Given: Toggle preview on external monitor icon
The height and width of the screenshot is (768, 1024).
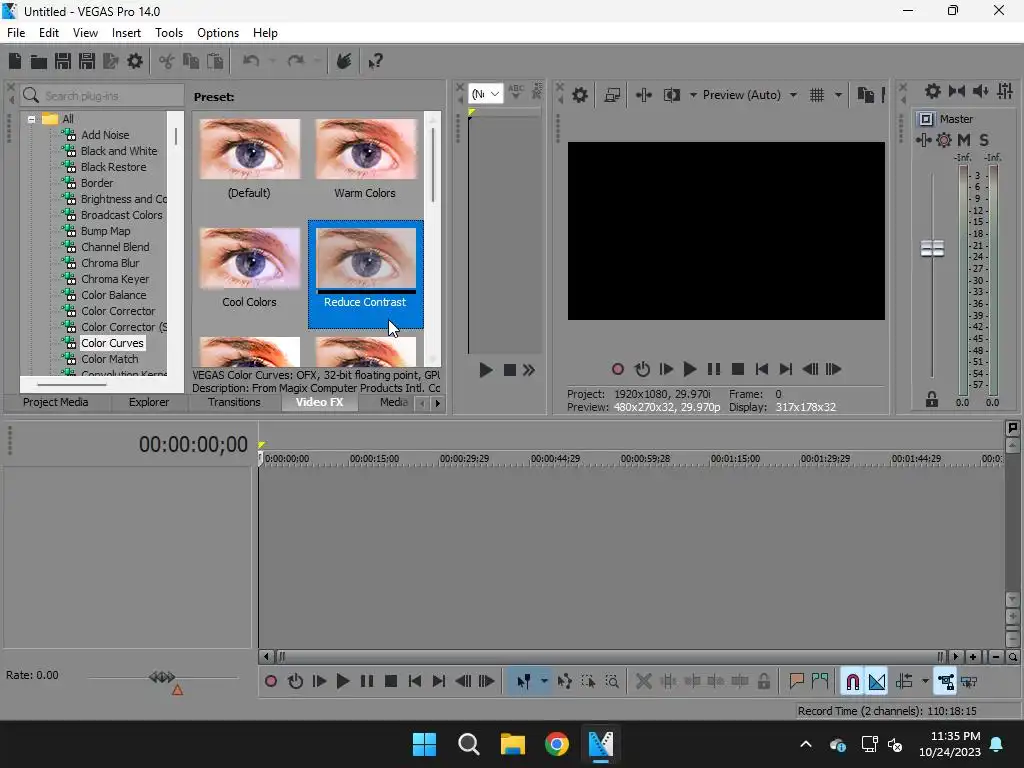Looking at the screenshot, I should point(612,95).
